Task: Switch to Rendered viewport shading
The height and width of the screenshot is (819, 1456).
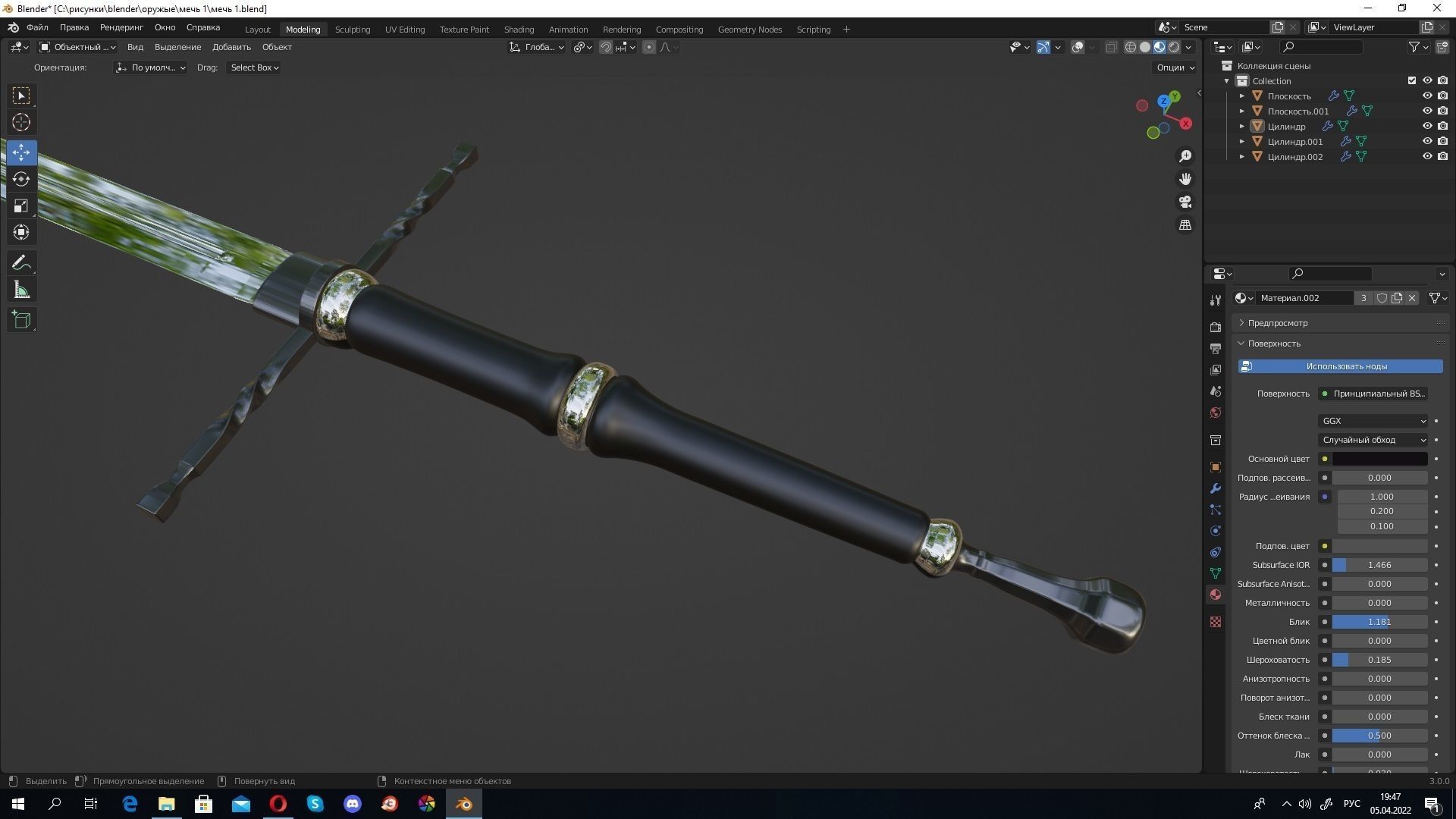Action: point(1175,46)
